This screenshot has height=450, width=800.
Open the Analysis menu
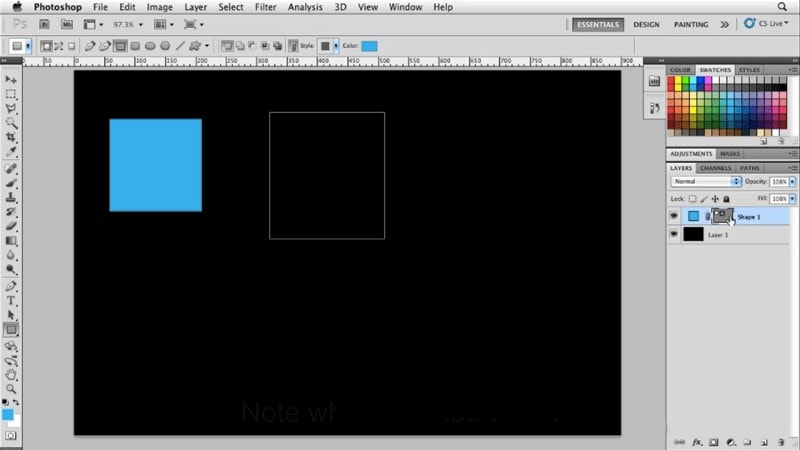point(305,7)
